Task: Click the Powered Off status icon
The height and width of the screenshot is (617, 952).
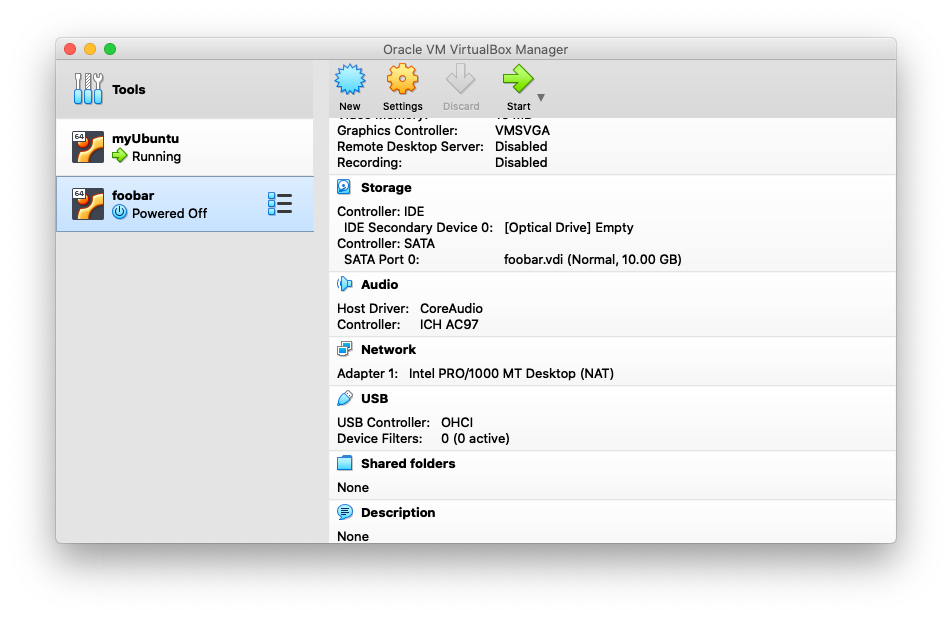Action: [x=120, y=213]
